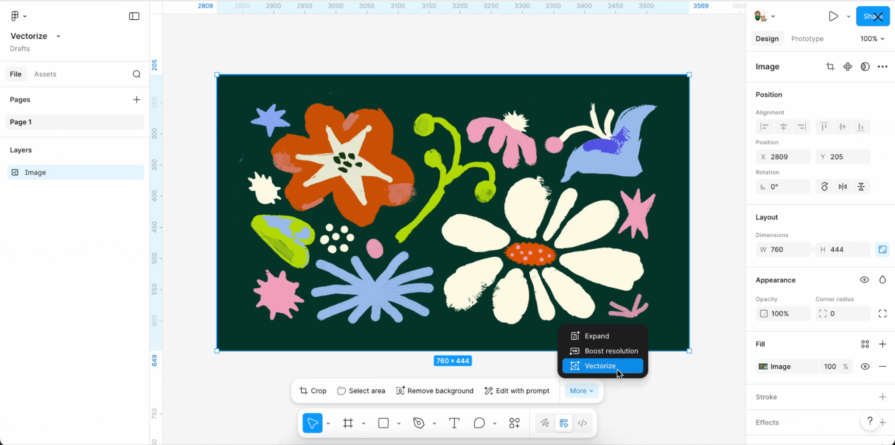Screen dimensions: 895x445
Task: Align horizontal centers in Alignment section
Action: pos(784,127)
